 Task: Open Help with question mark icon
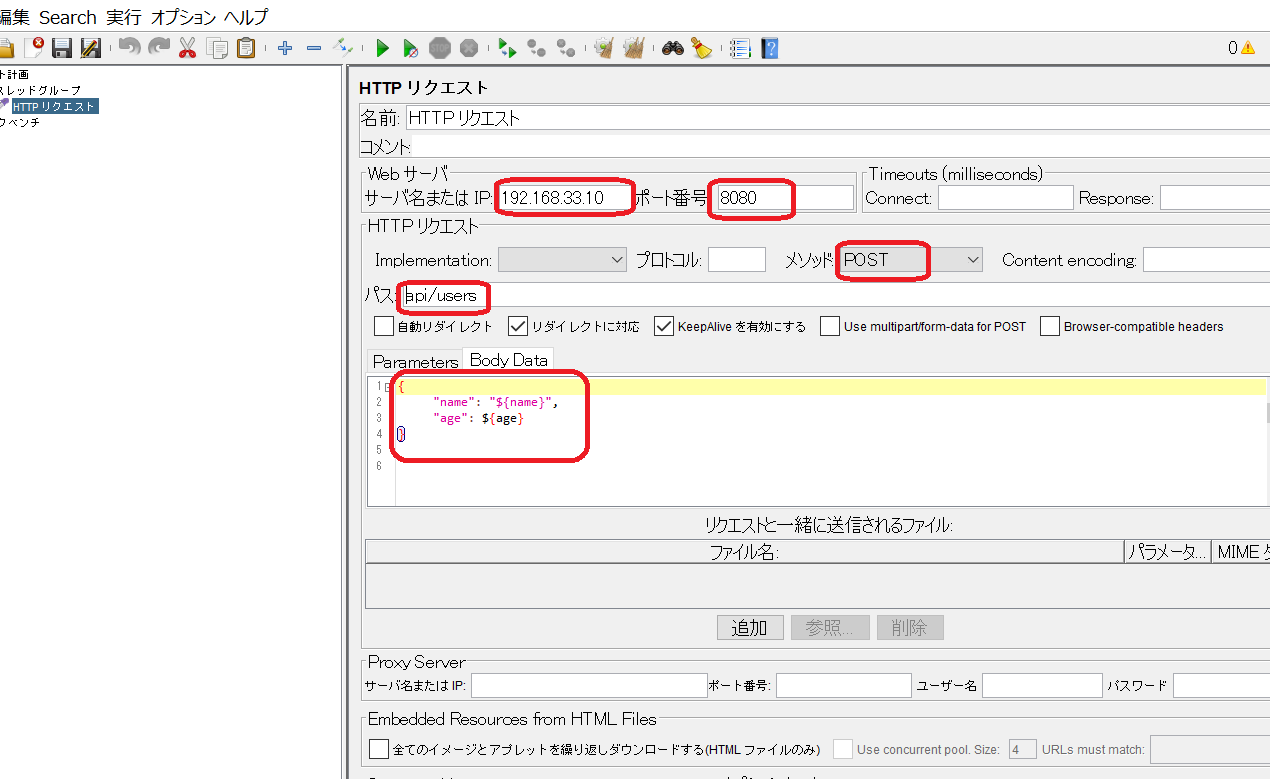click(x=769, y=47)
